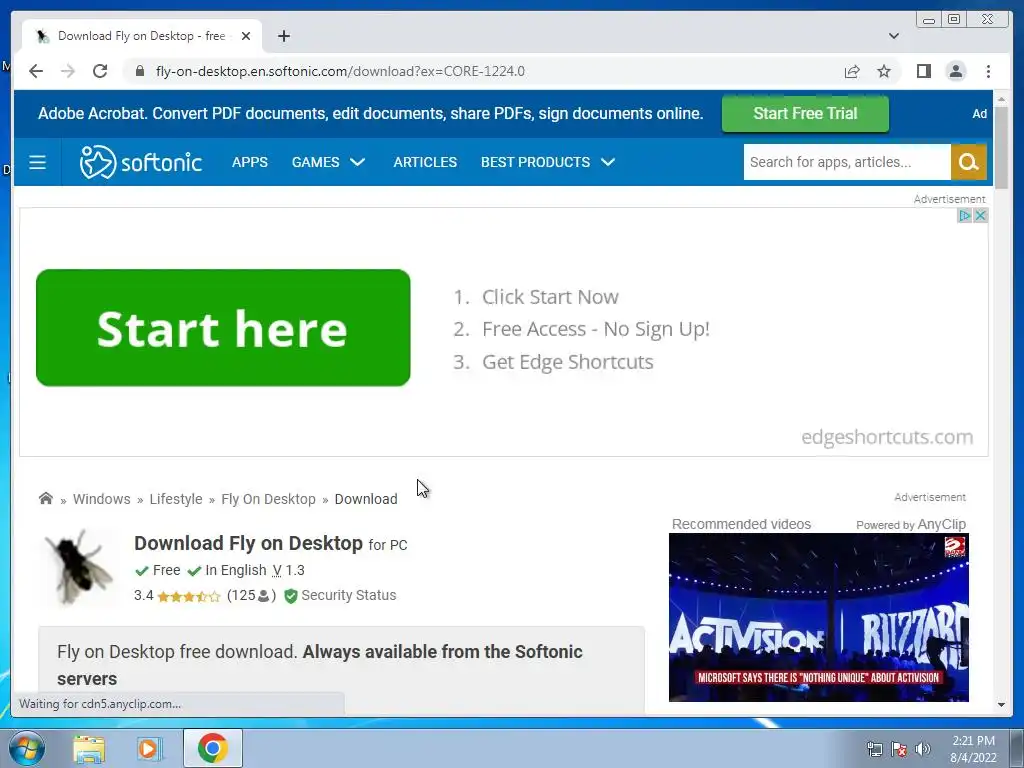Viewport: 1024px width, 768px height.
Task: Click the vertical scrollbar thumb
Action: pyautogui.click(x=1001, y=146)
